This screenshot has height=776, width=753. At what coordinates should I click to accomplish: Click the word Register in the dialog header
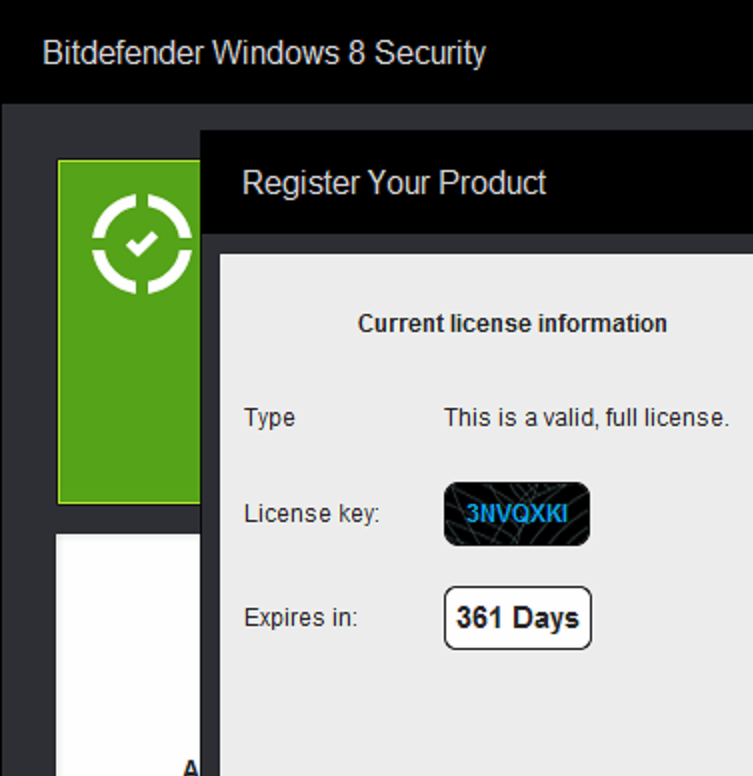302,183
